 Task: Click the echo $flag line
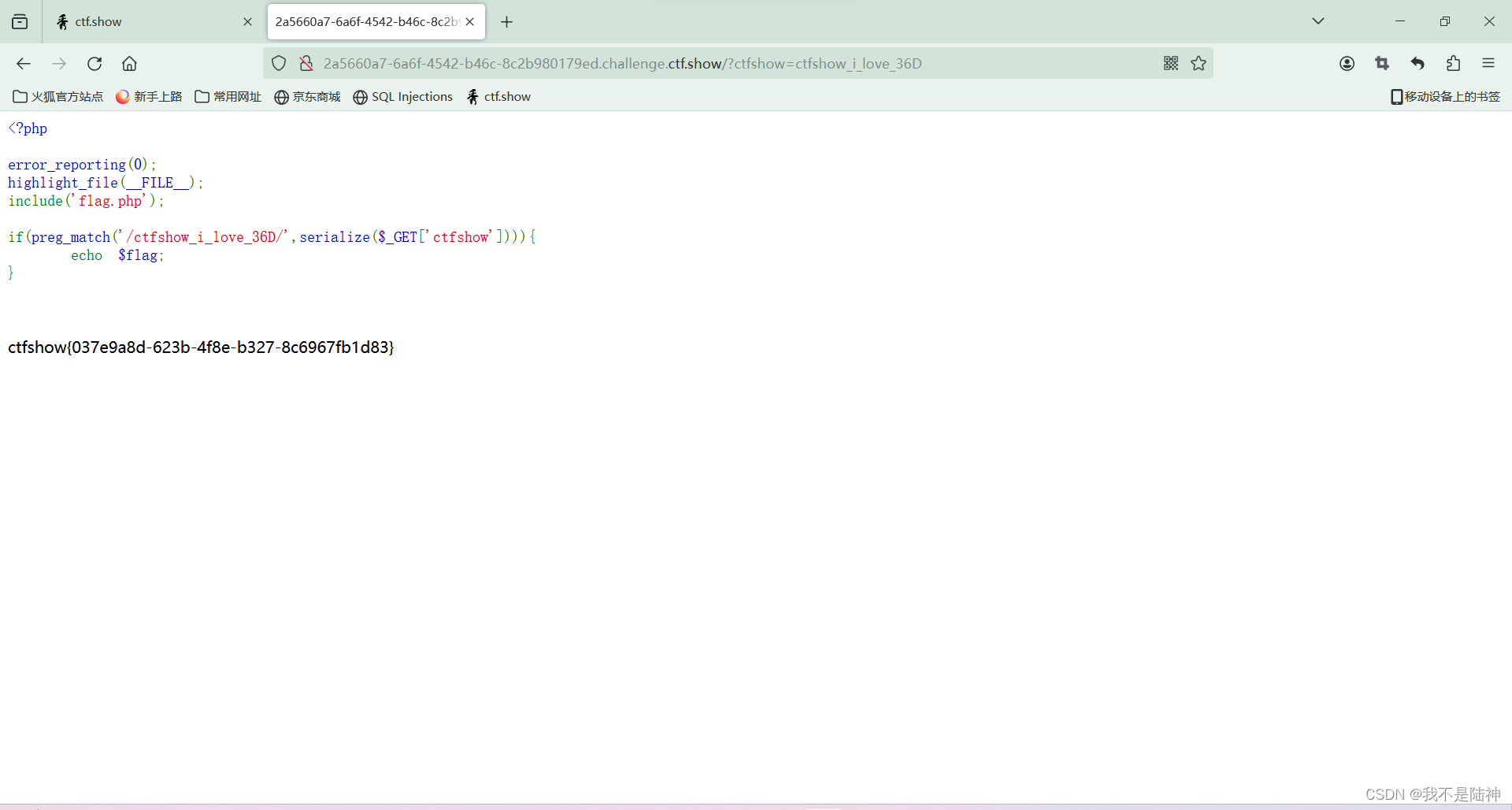pos(117,255)
